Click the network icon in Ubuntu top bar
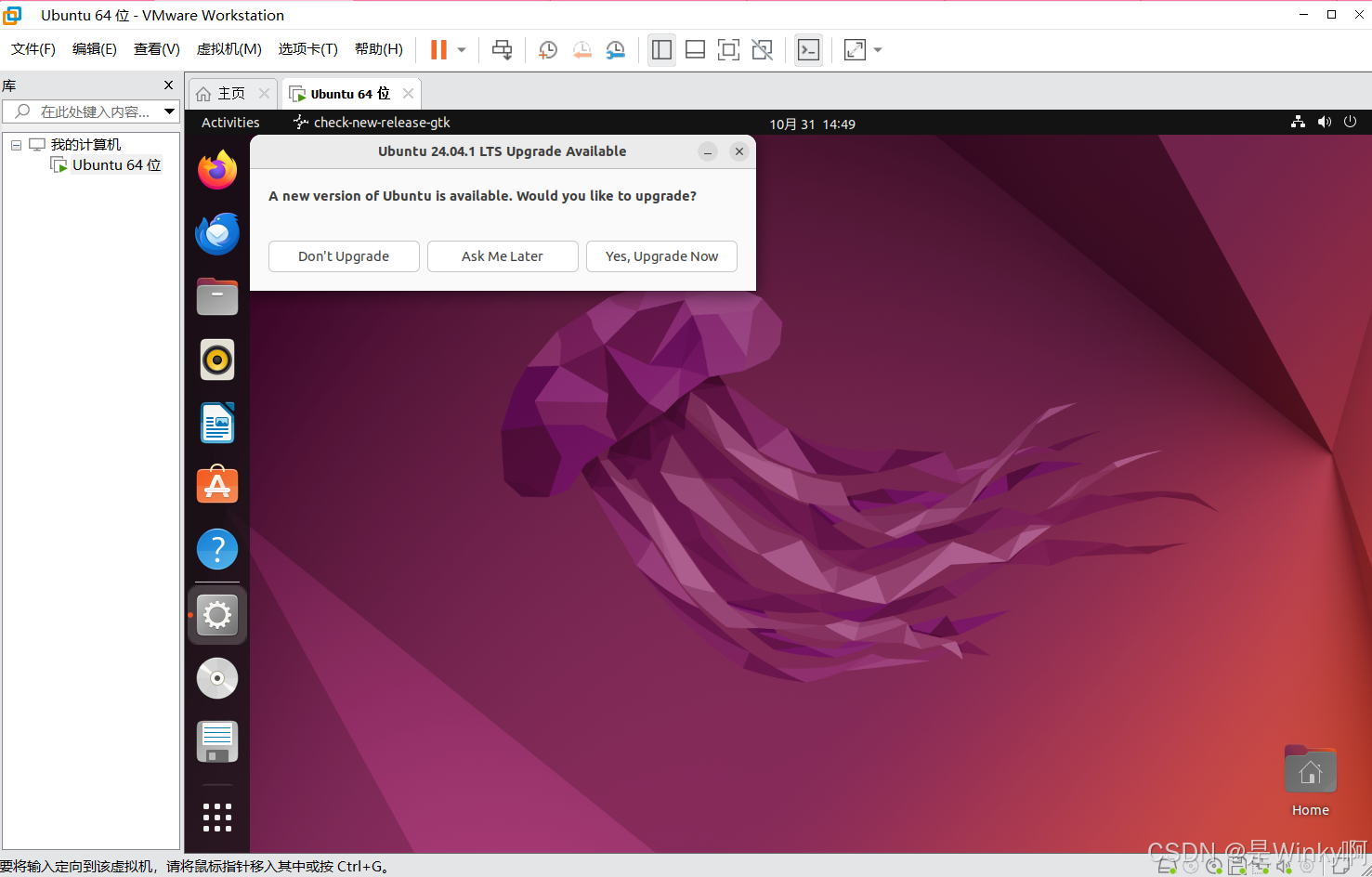 tap(1298, 122)
